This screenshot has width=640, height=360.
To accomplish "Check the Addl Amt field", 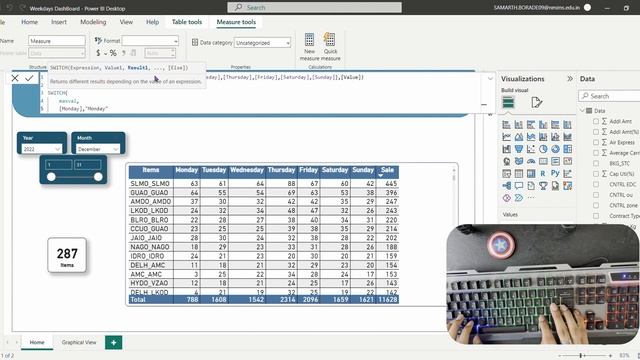I will pyautogui.click(x=596, y=121).
